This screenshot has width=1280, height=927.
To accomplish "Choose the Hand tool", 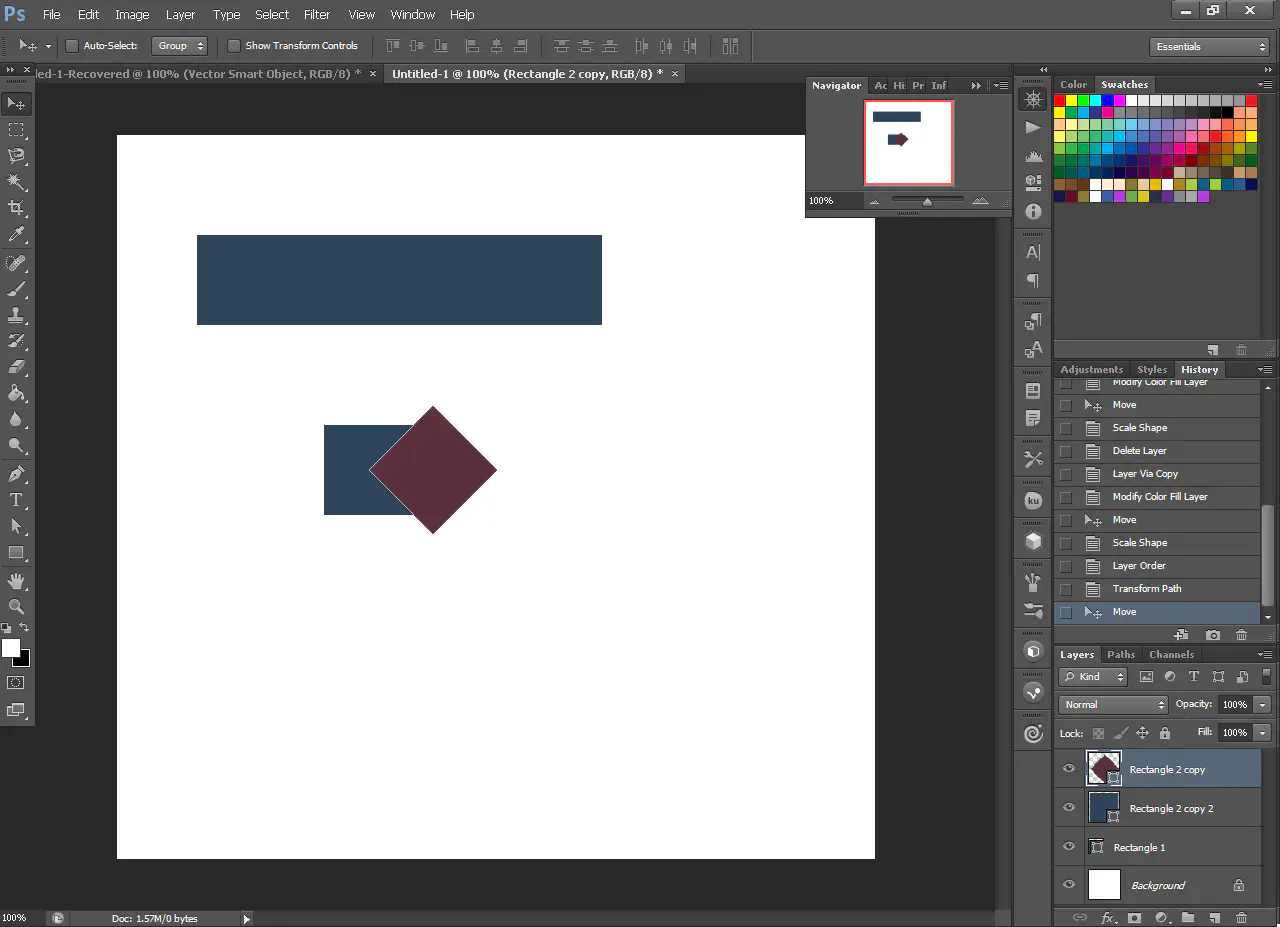I will coord(16,581).
